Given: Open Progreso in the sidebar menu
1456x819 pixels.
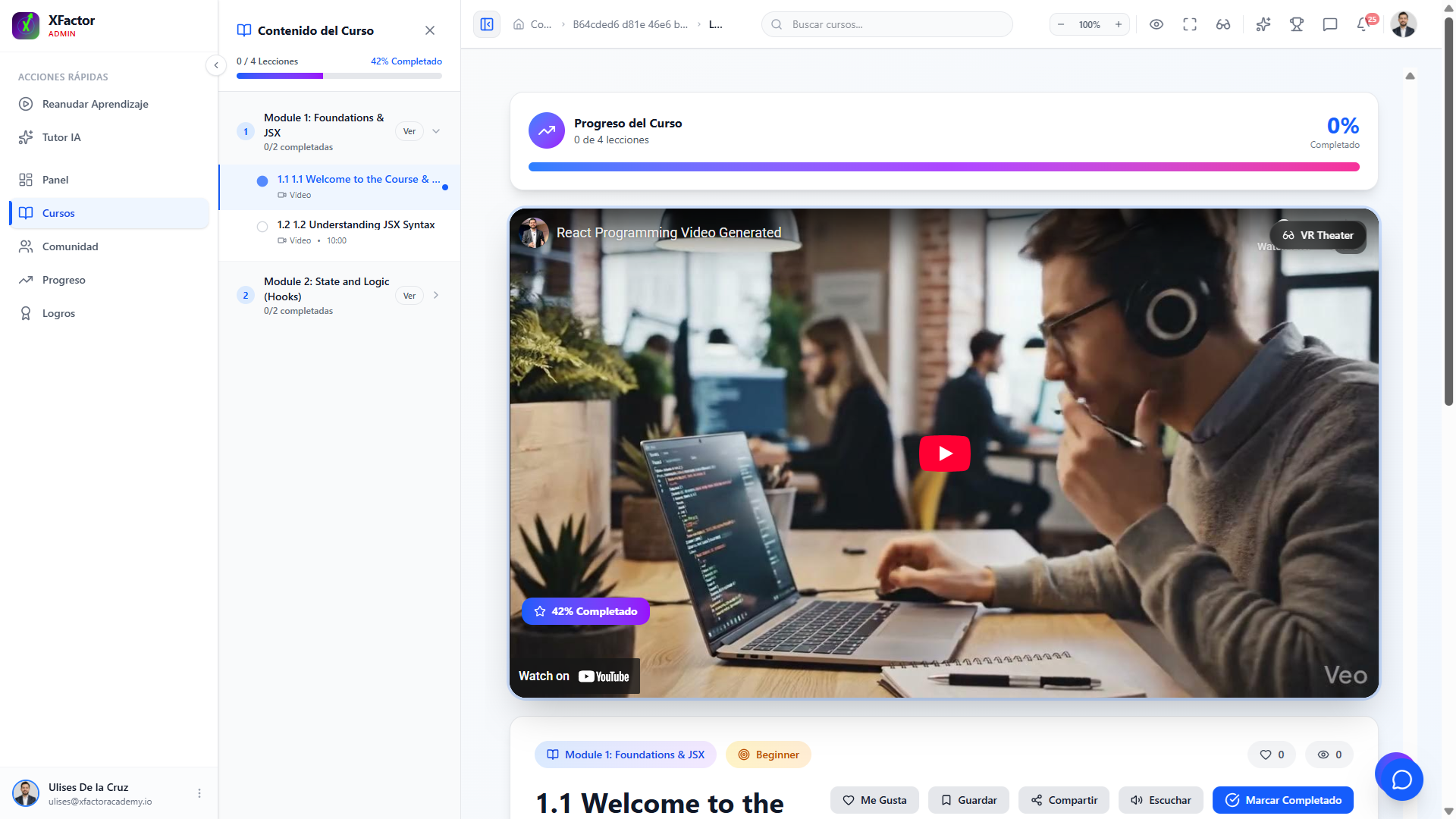Looking at the screenshot, I should [64, 280].
